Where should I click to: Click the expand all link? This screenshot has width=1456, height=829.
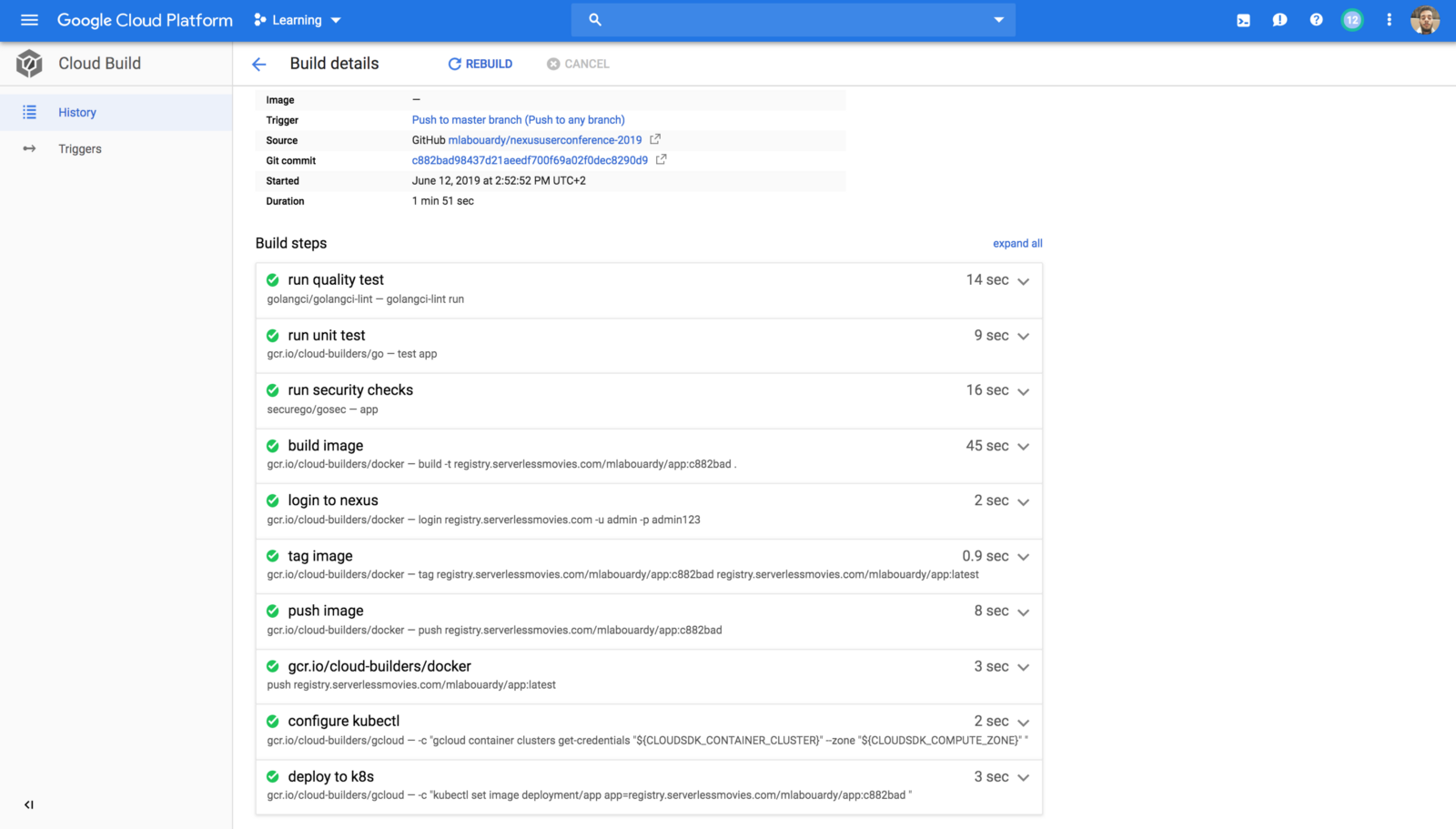point(1017,243)
